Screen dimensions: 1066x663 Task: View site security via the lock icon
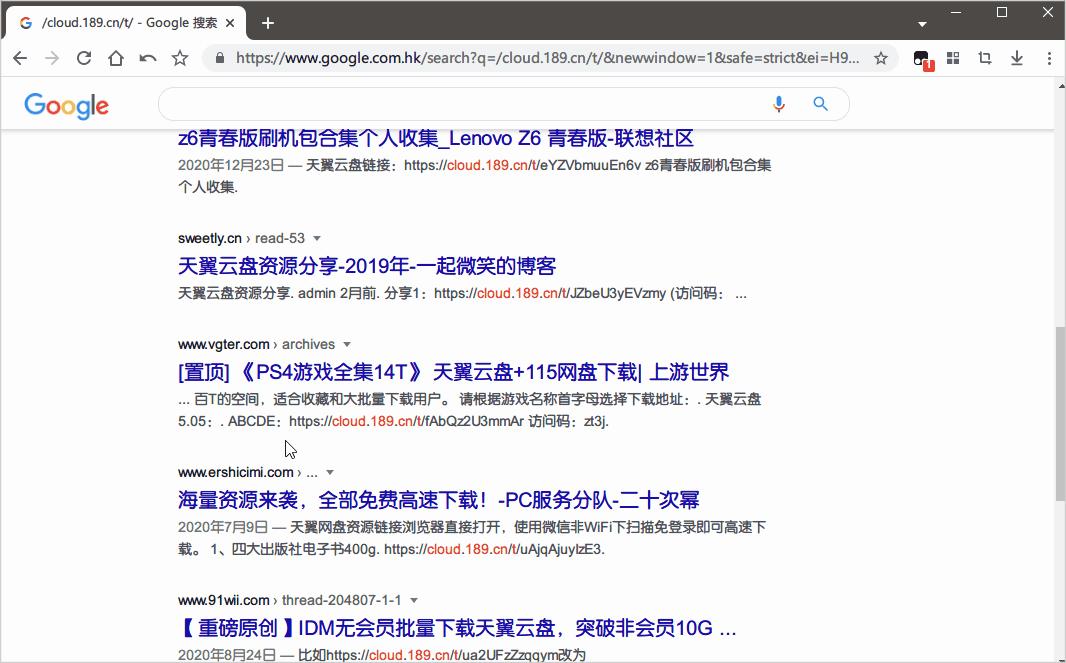[x=218, y=58]
